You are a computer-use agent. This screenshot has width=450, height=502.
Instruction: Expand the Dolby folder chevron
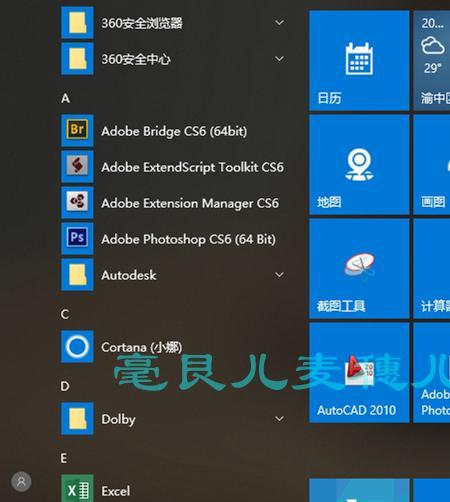pos(279,419)
